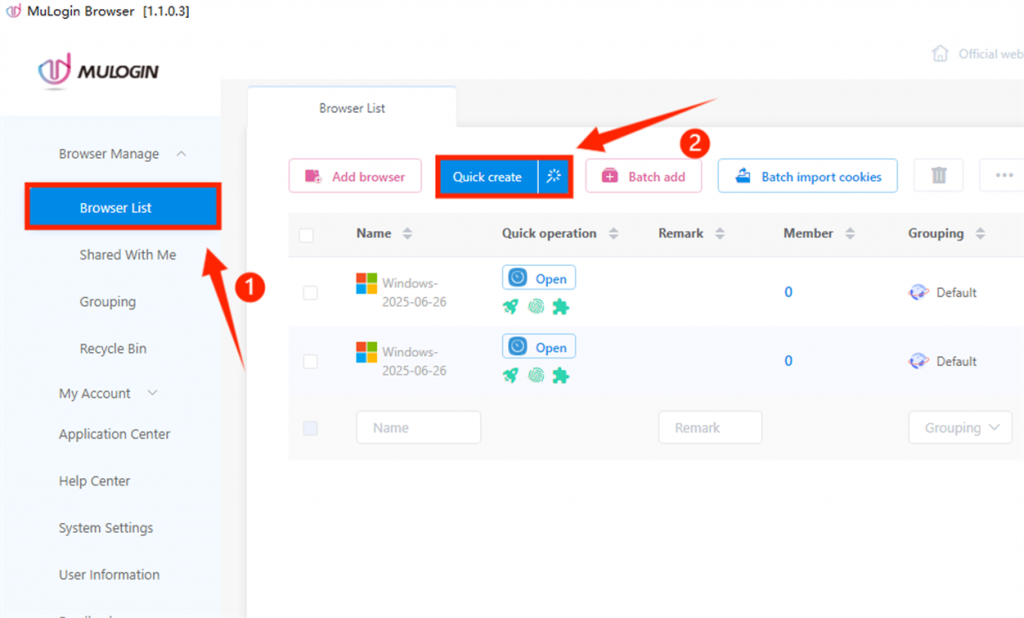Viewport: 1024px width, 618px height.
Task: Click member count 0 in second row
Action: pyautogui.click(x=788, y=361)
